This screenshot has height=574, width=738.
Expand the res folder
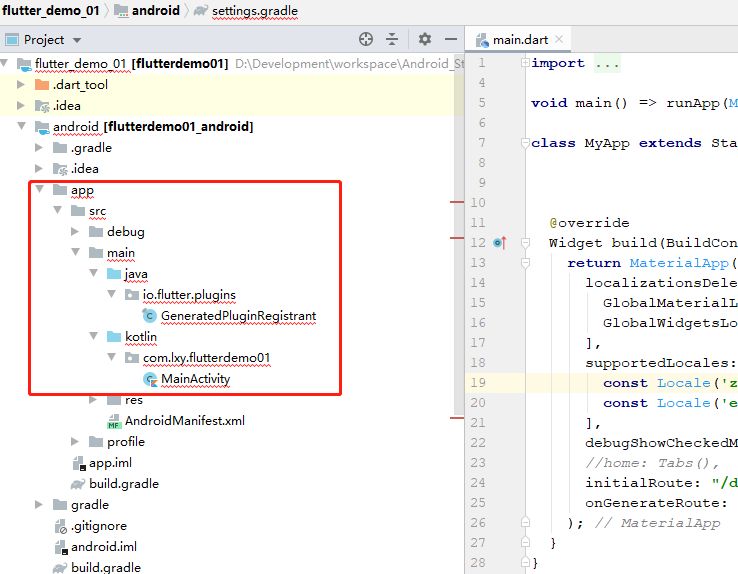click(x=93, y=399)
